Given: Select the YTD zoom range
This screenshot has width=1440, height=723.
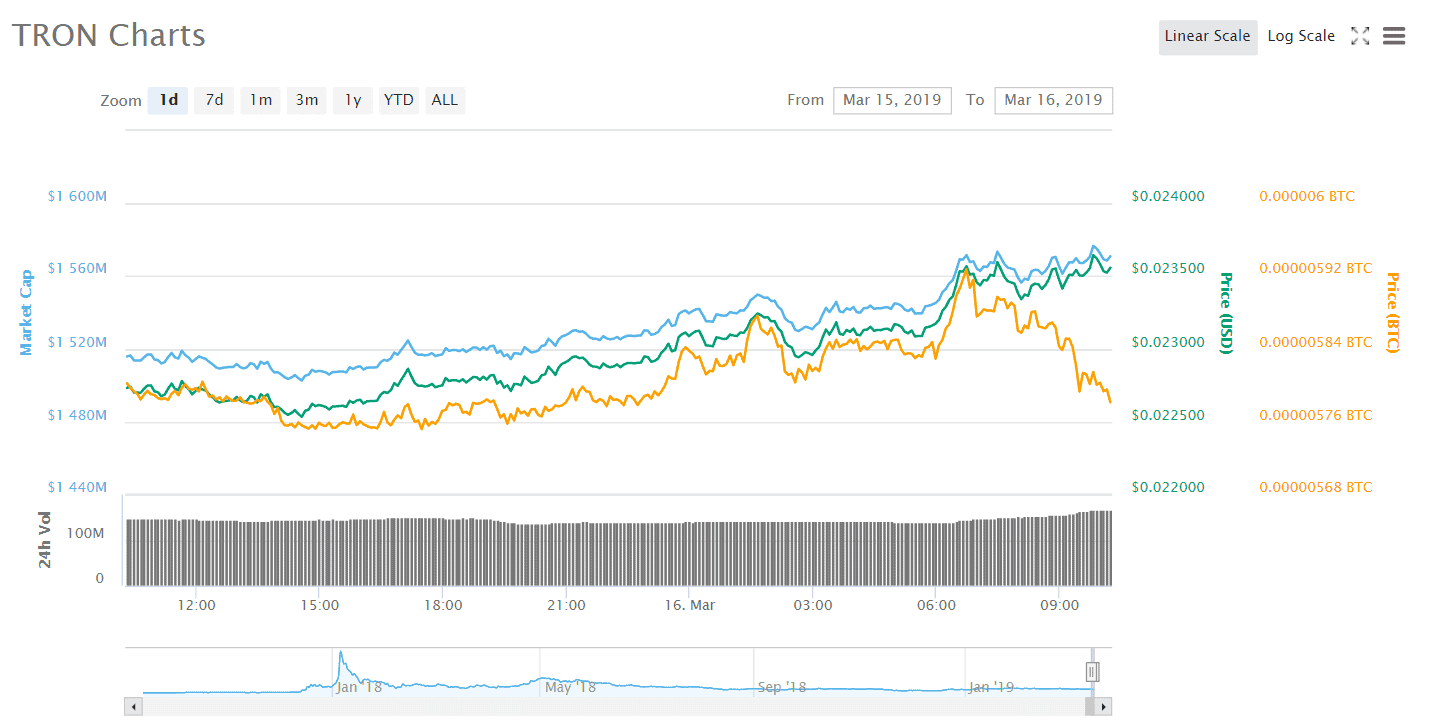Looking at the screenshot, I should pos(399,100).
